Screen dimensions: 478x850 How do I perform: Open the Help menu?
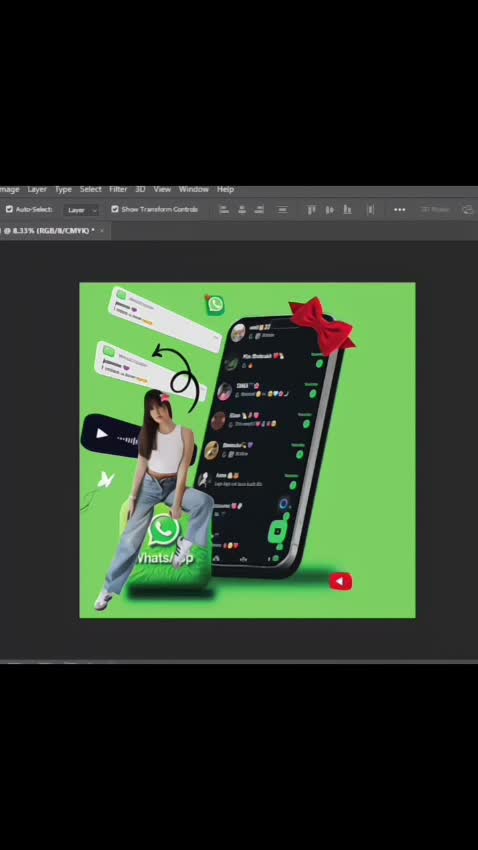point(225,189)
